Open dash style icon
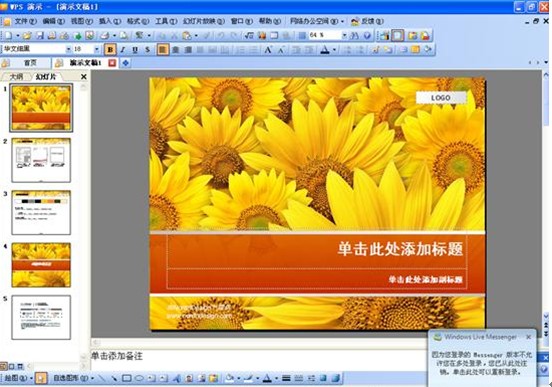The width and height of the screenshot is (552, 387). click(x=299, y=378)
